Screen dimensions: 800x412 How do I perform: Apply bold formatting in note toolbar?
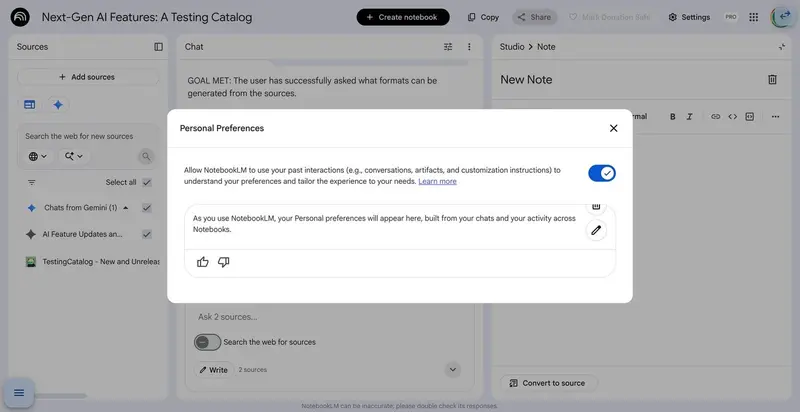(672, 117)
